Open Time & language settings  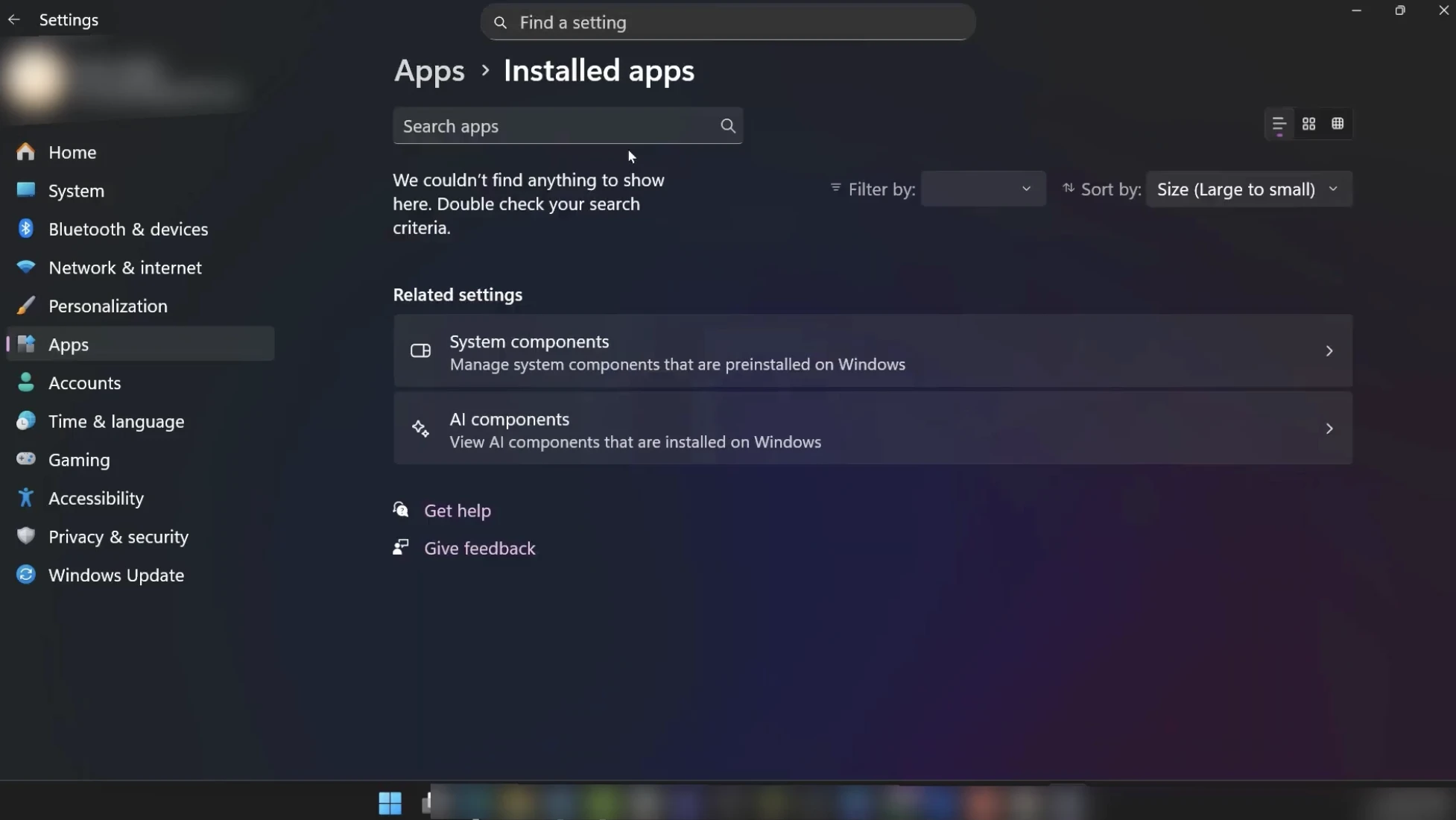tap(140, 421)
